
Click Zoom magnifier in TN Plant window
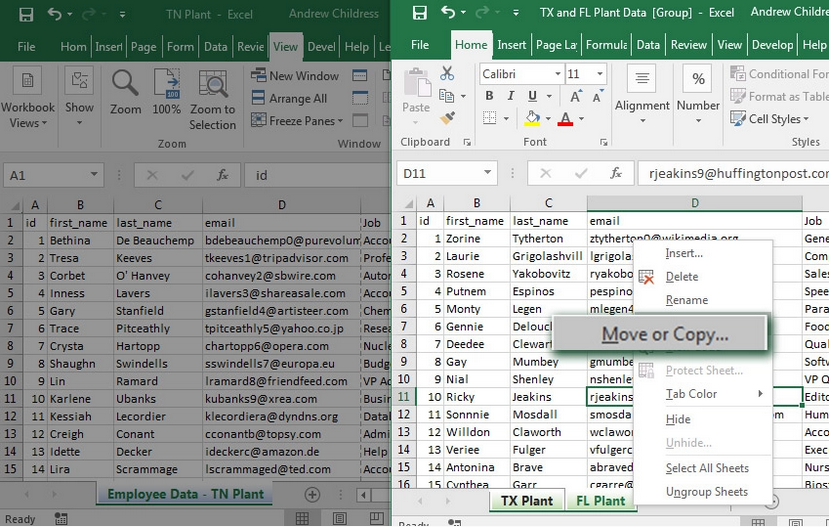(x=125, y=93)
